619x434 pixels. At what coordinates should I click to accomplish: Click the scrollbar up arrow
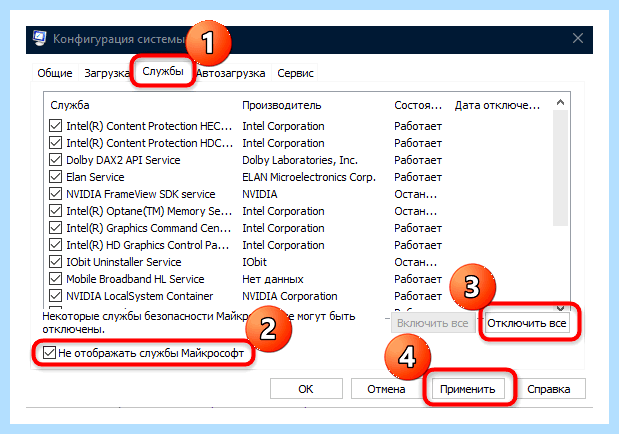[560, 103]
